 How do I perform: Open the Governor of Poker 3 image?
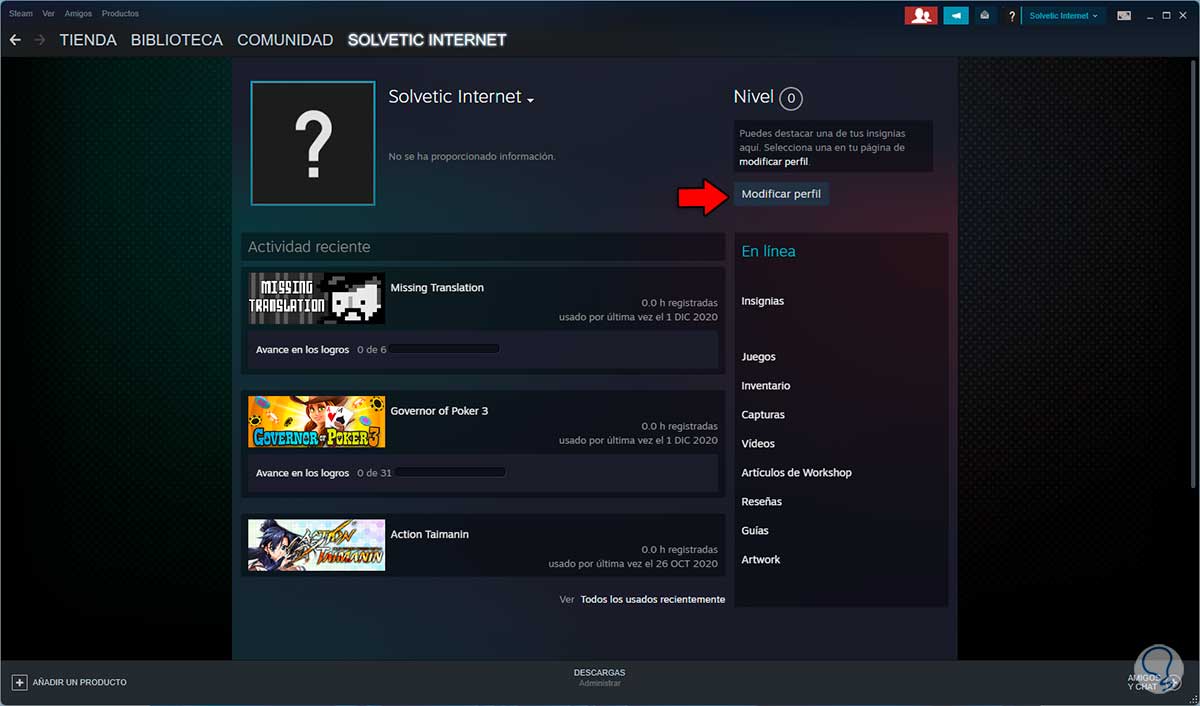[316, 421]
